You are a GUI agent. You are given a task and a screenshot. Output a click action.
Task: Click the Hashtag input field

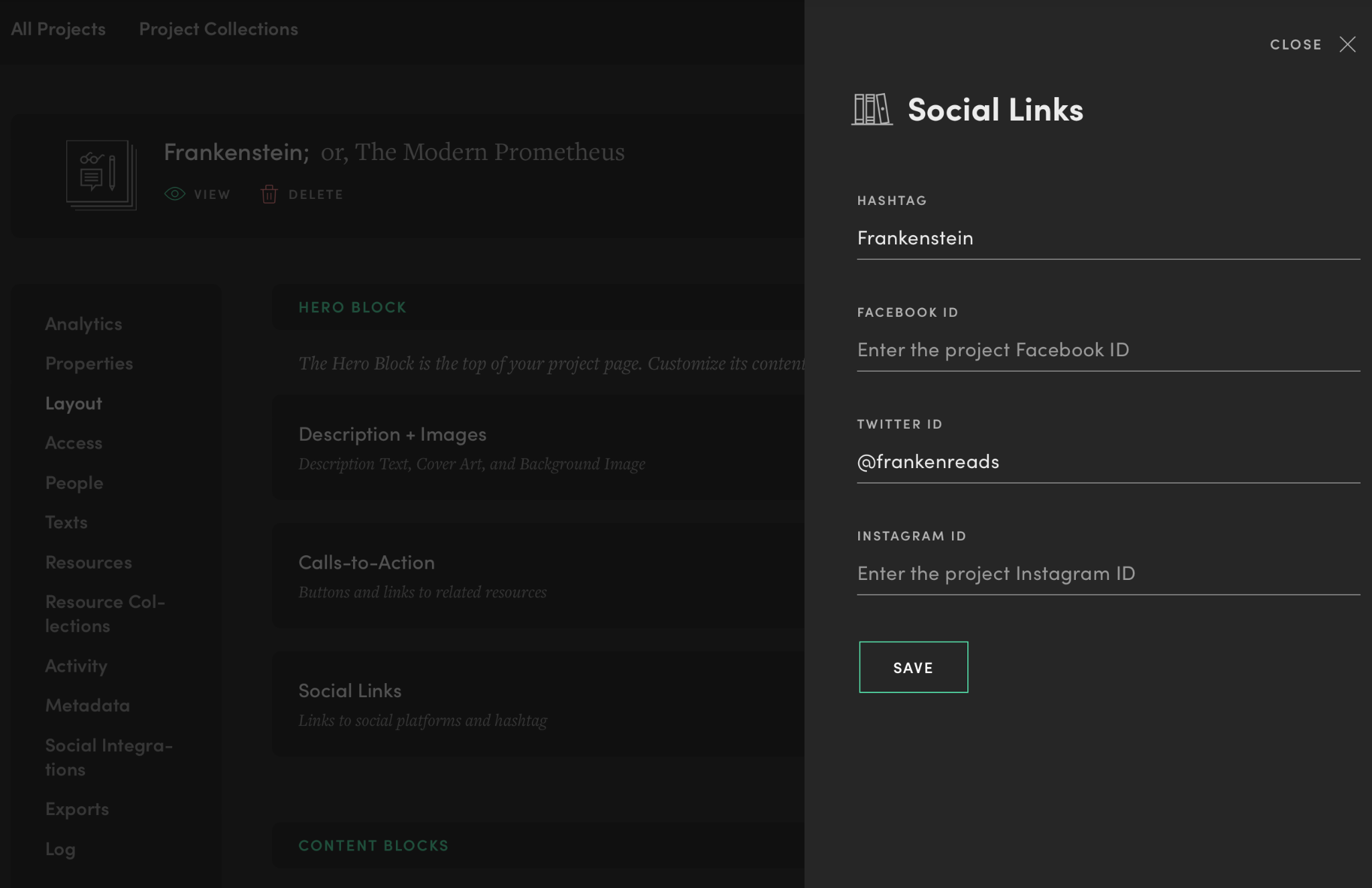1108,238
